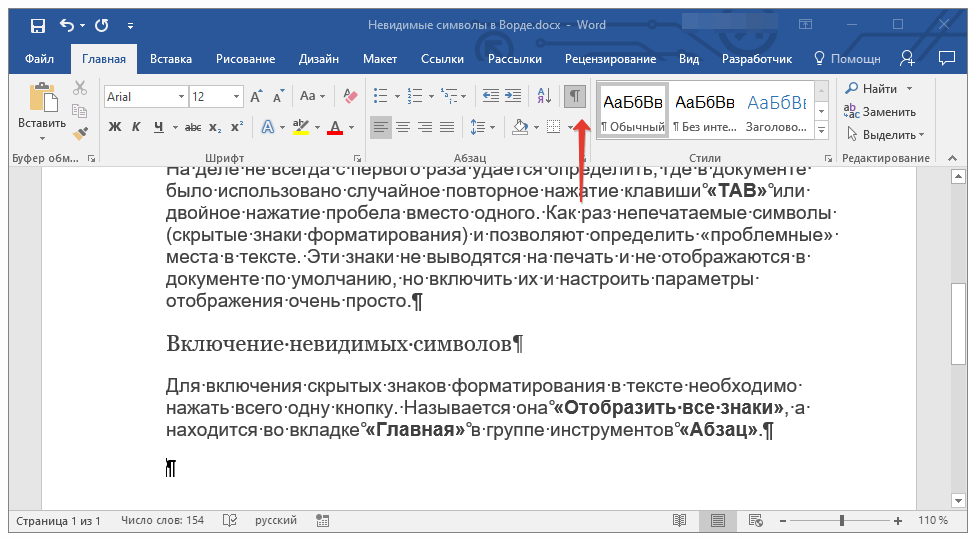
Task: Select the Обычный style thumbnail
Action: [x=633, y=110]
